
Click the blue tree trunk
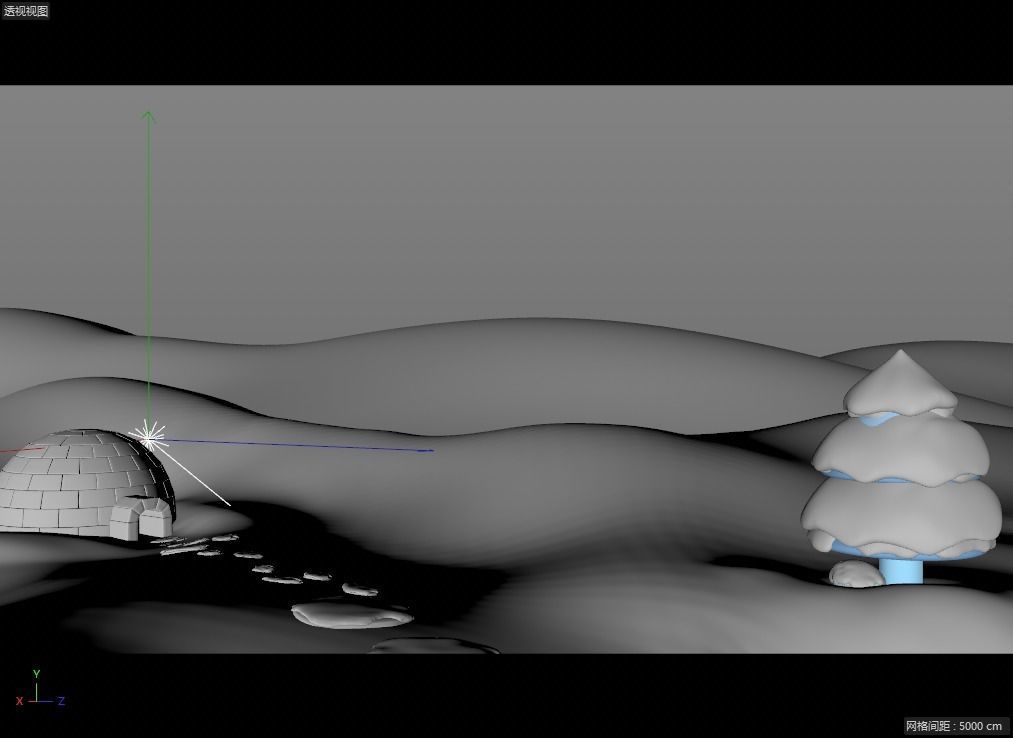click(x=901, y=571)
